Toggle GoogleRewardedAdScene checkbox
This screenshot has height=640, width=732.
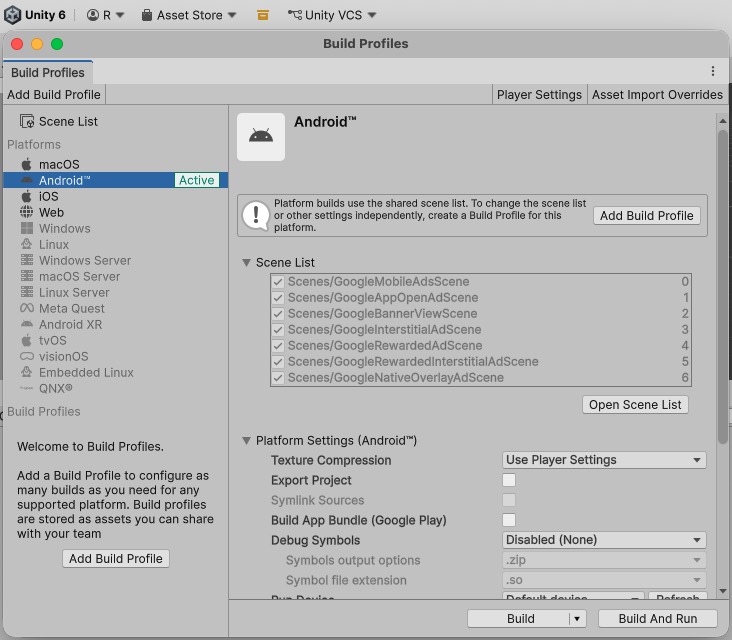pos(278,345)
